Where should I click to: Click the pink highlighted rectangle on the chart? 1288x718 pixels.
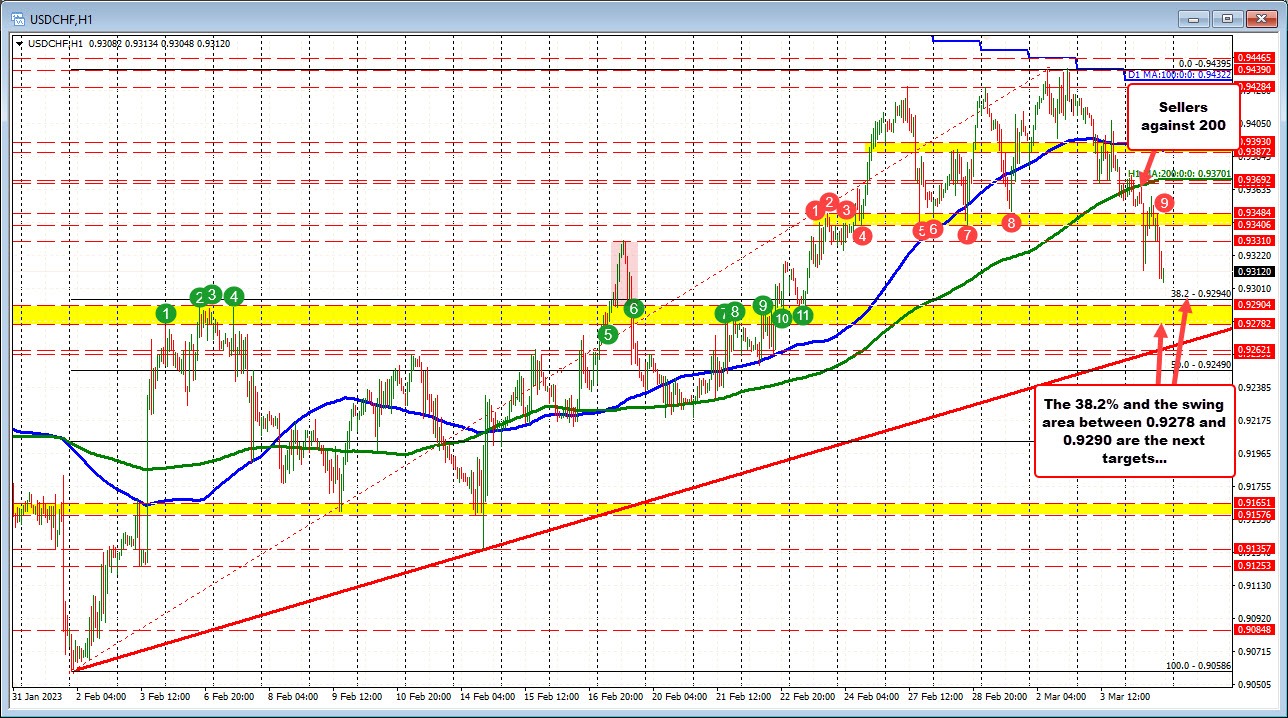click(624, 267)
